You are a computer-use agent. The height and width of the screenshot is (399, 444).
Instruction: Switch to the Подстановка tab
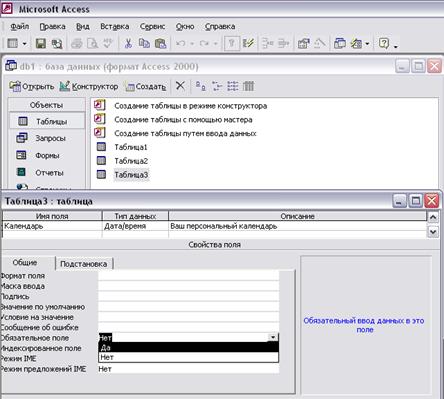tap(84, 264)
